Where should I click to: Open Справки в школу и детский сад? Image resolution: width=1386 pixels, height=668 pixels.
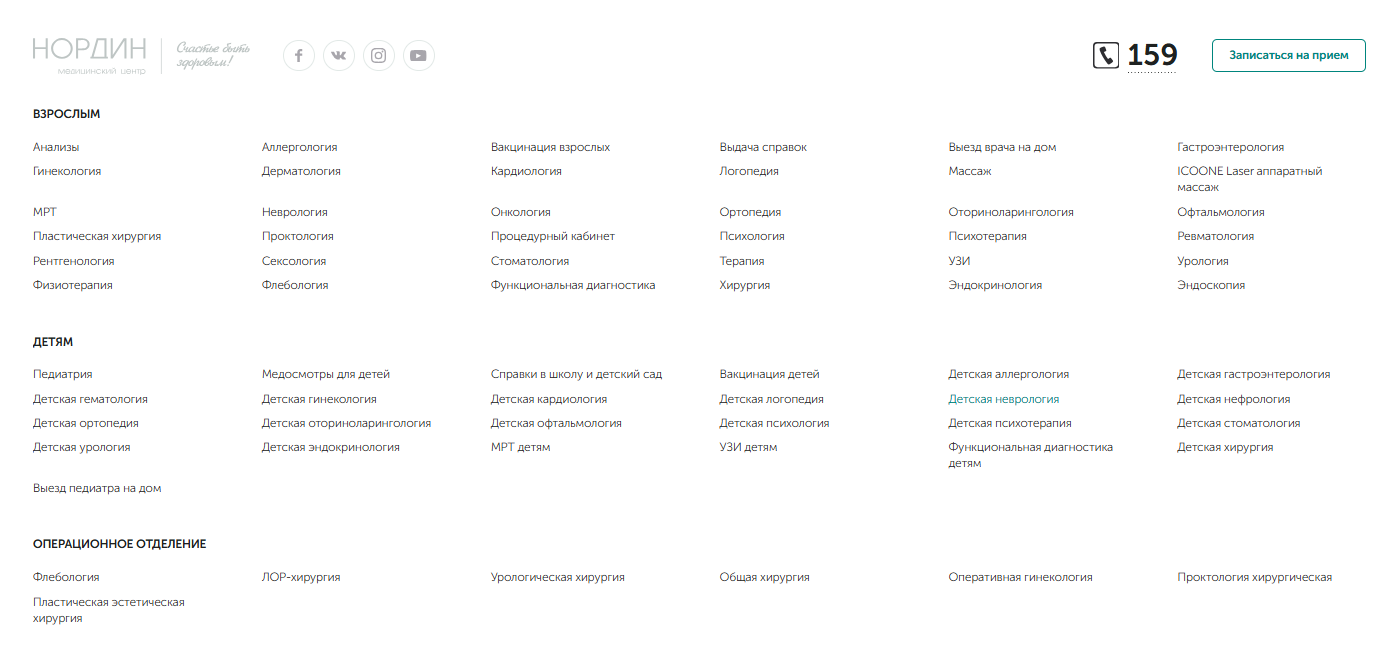[x=576, y=374]
